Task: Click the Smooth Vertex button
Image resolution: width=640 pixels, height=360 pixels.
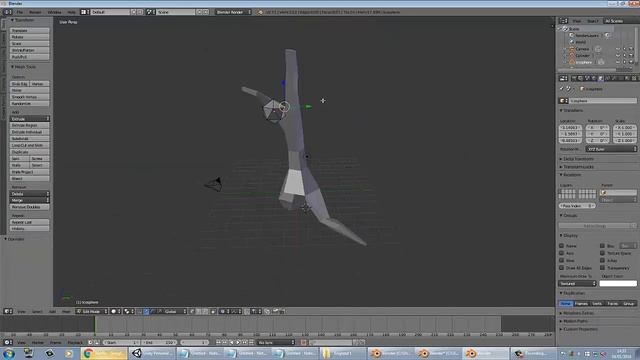Action: [x=29, y=97]
